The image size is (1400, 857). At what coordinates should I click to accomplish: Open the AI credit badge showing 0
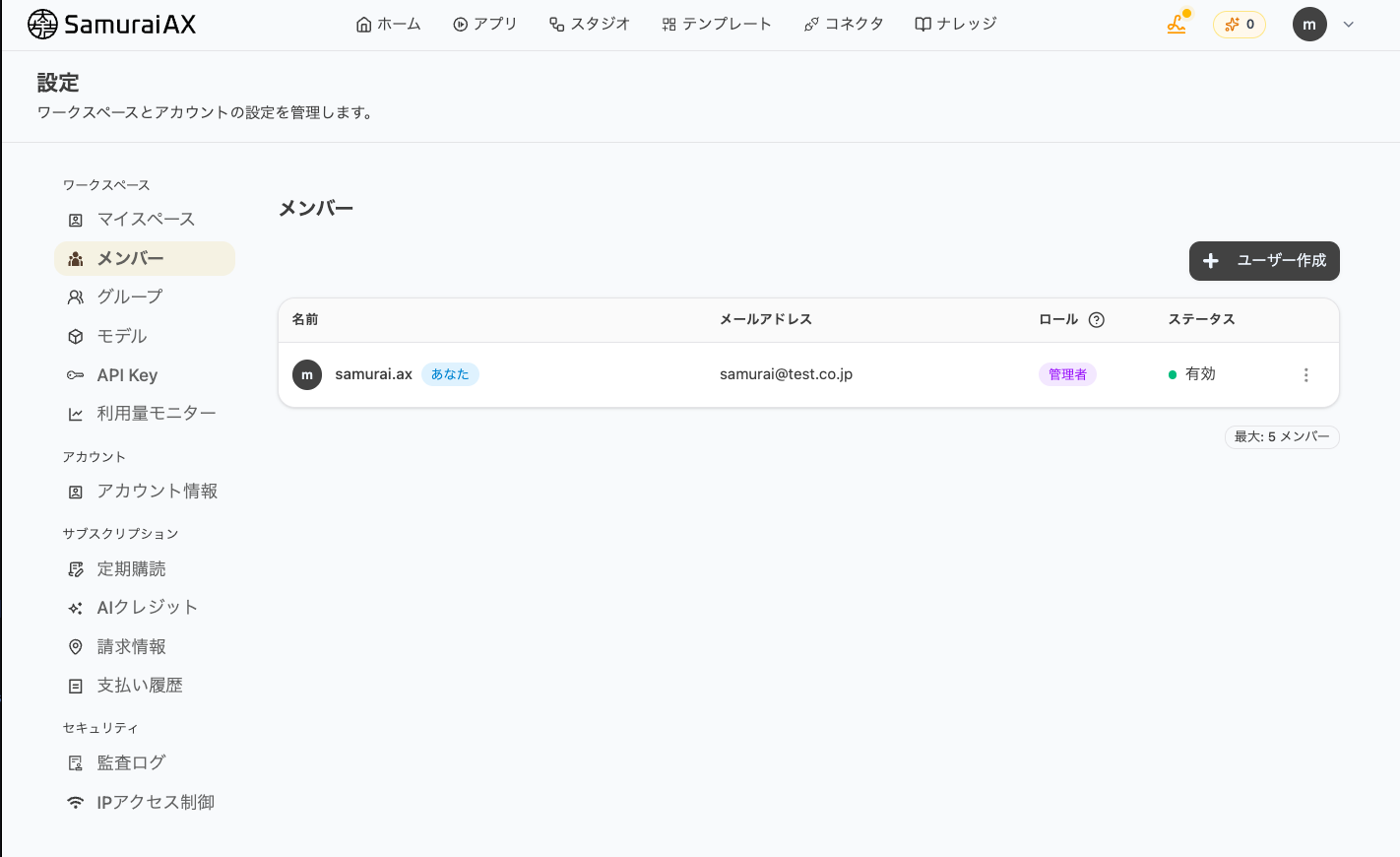click(1240, 25)
